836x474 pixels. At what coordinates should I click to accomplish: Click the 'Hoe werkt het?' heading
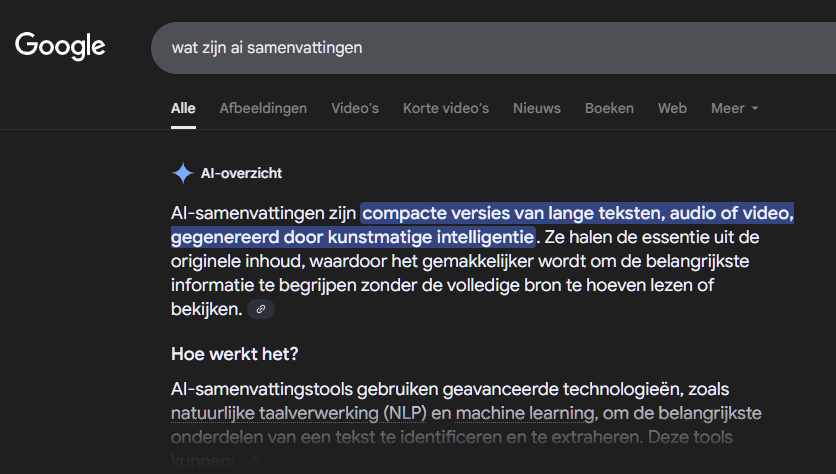point(236,353)
